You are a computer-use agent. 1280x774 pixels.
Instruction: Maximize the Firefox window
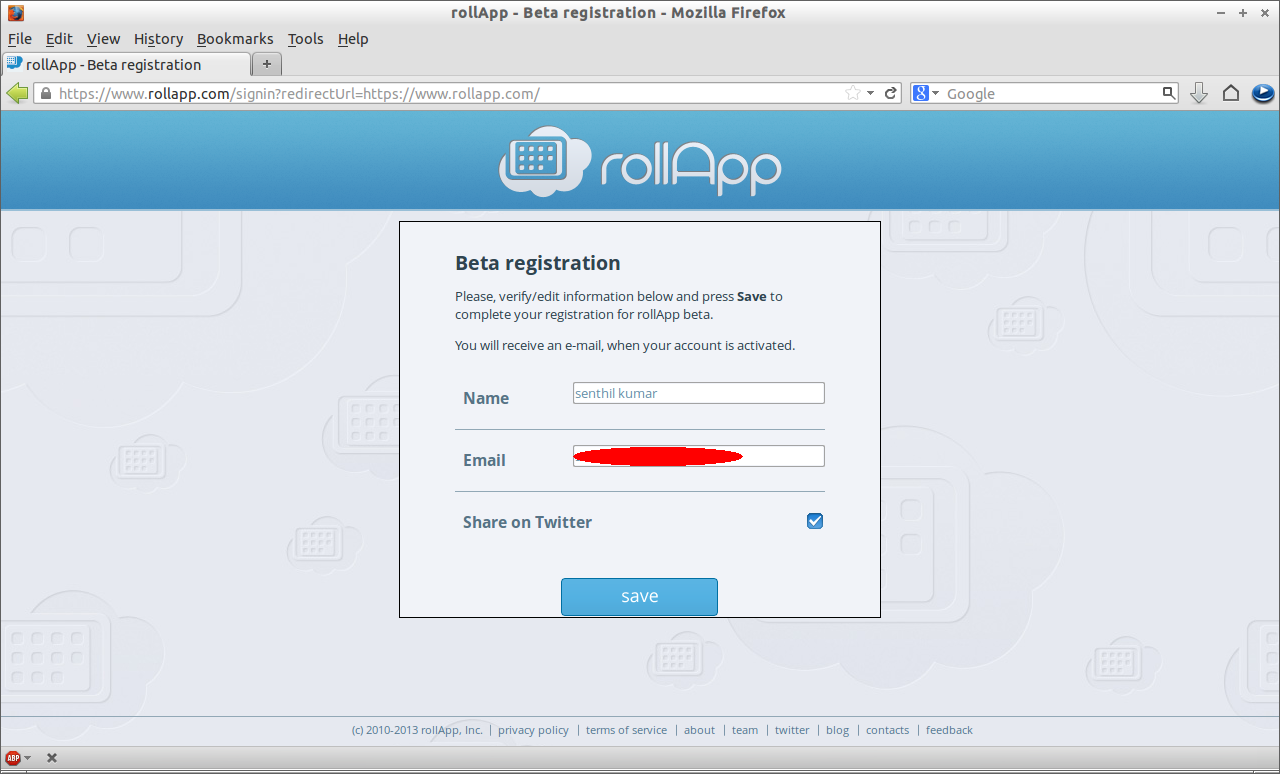(x=1243, y=13)
